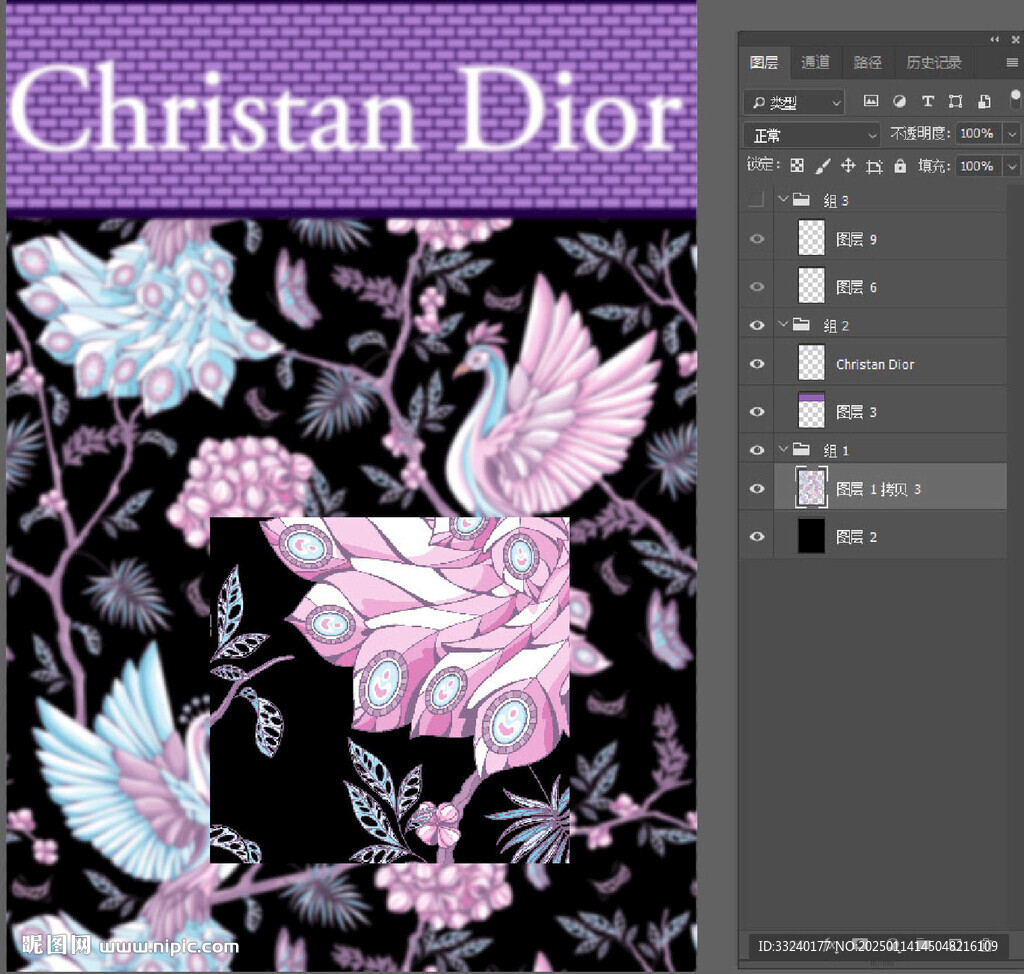This screenshot has height=974, width=1024.
Task: Click the lock all padlock icon
Action: [x=900, y=166]
